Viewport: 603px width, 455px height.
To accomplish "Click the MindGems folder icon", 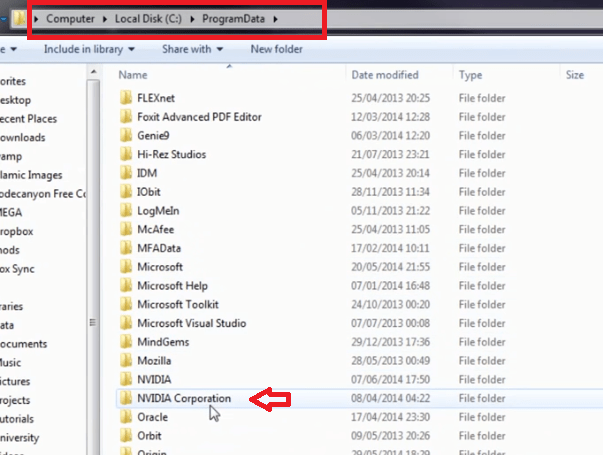I will 125,342.
